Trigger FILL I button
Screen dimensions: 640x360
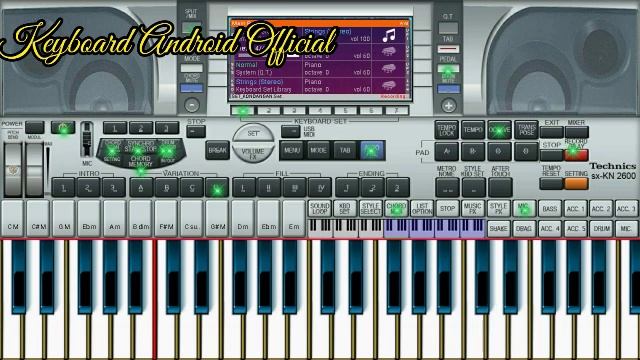point(244,188)
